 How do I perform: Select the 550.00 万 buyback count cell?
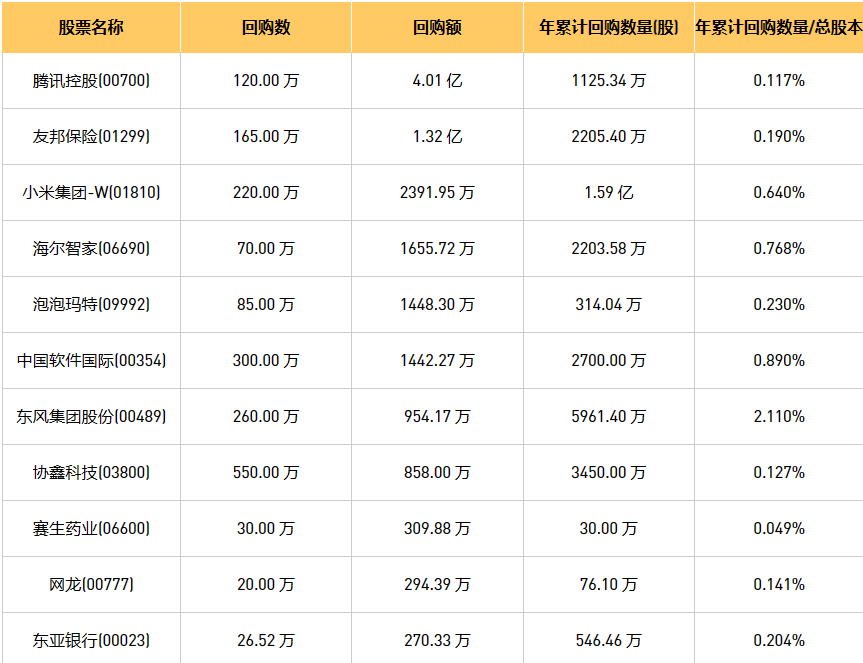(x=266, y=473)
